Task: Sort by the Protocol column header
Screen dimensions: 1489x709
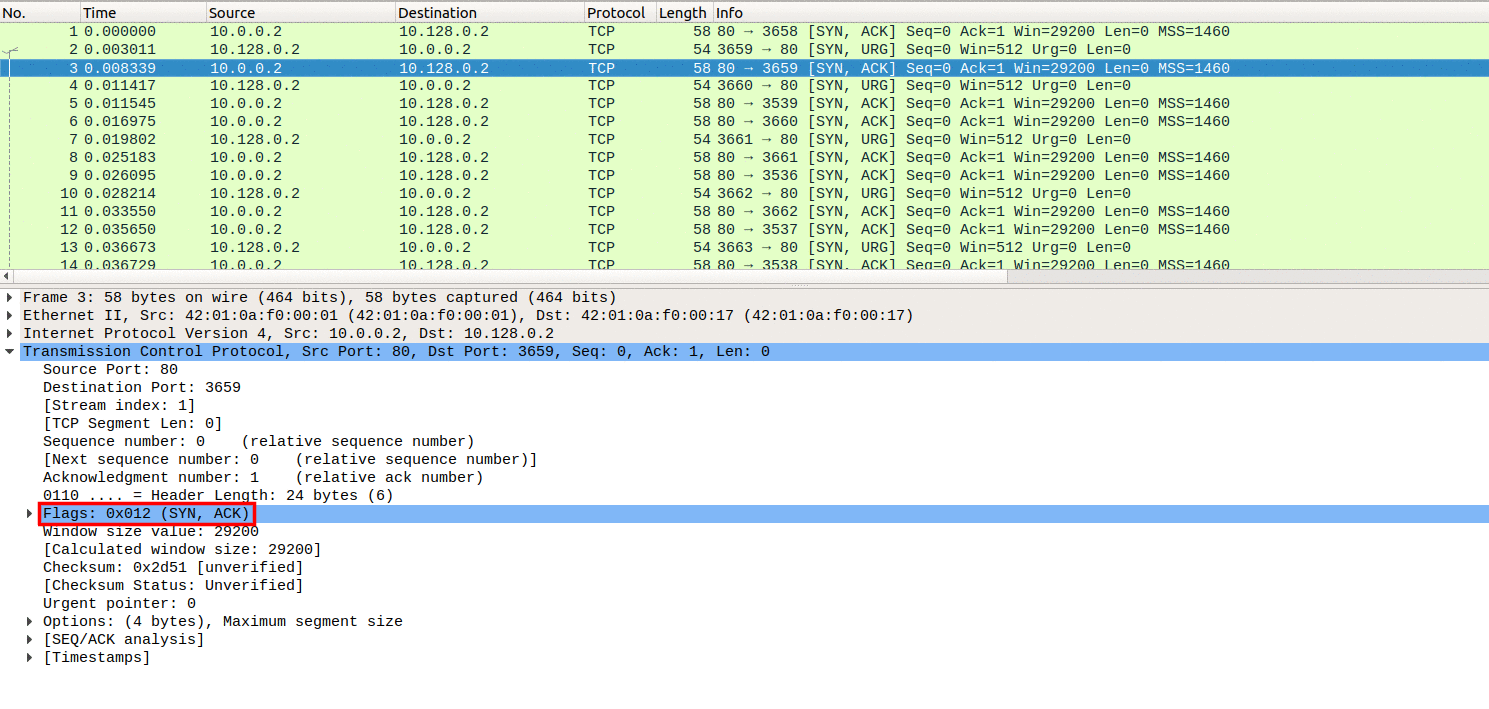Action: click(x=620, y=13)
